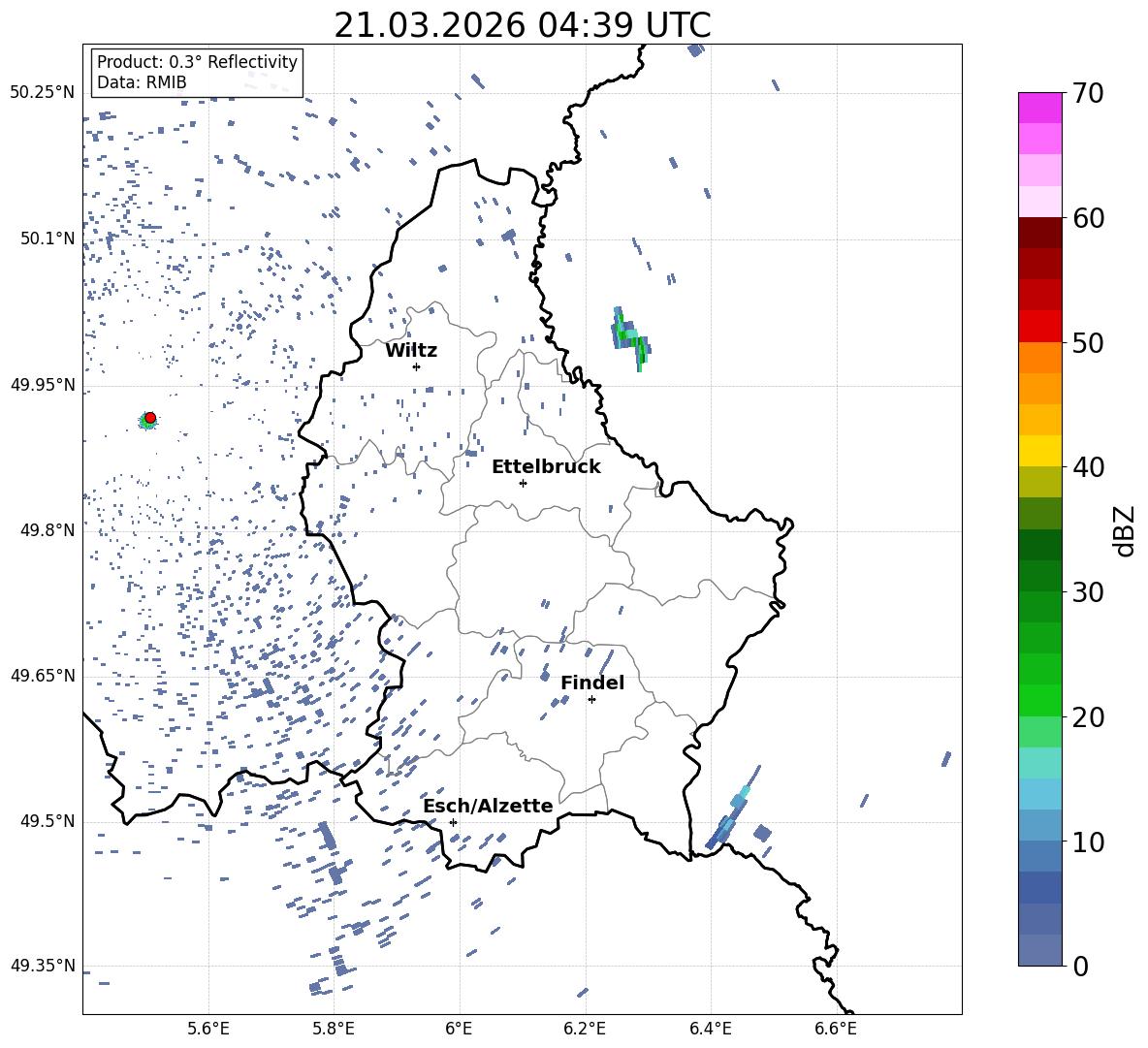Click the 6.6°E longitude label
1148x1048 pixels.
pyautogui.click(x=836, y=1029)
